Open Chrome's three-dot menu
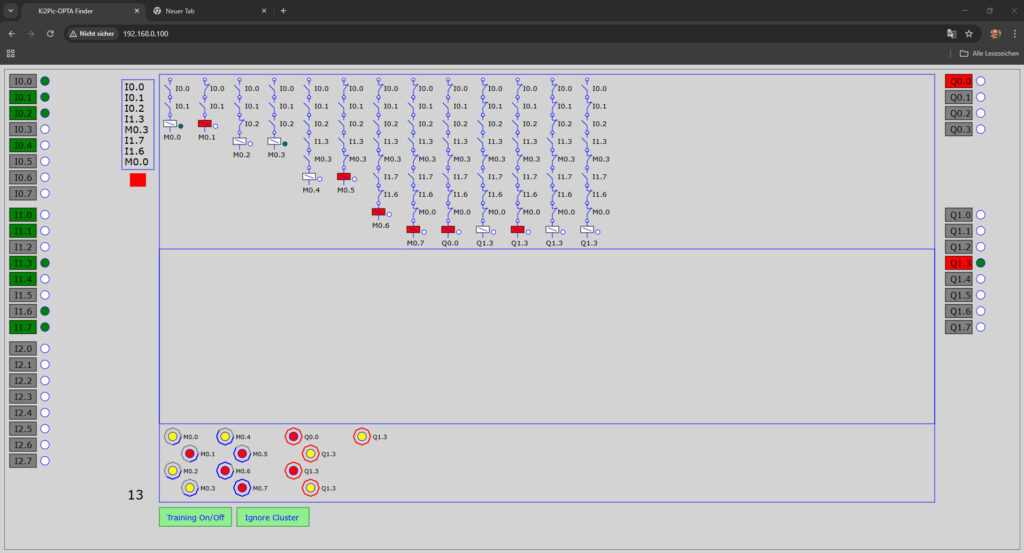Screen dimensions: 1024x553 point(1012,33)
